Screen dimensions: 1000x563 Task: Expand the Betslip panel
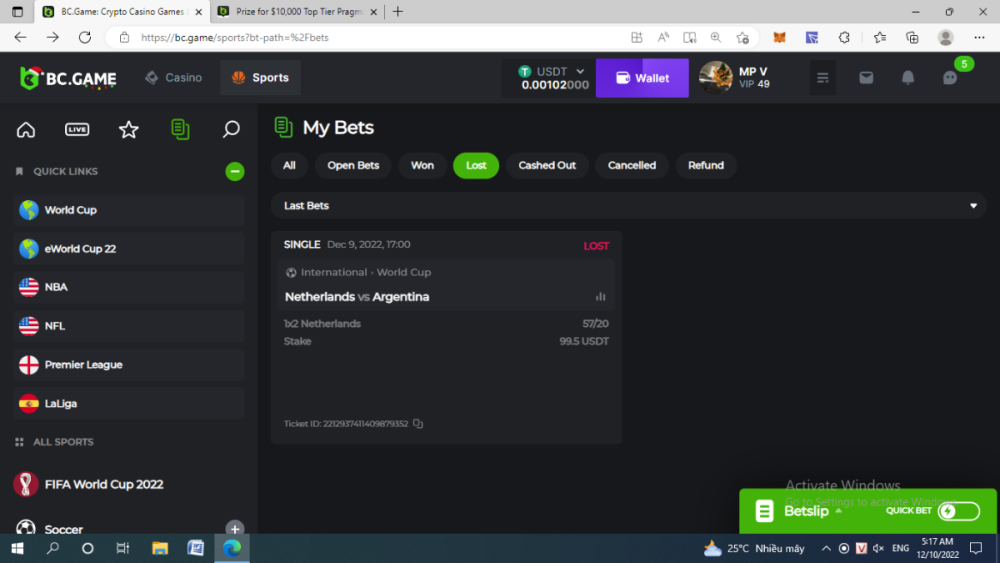tap(810, 511)
